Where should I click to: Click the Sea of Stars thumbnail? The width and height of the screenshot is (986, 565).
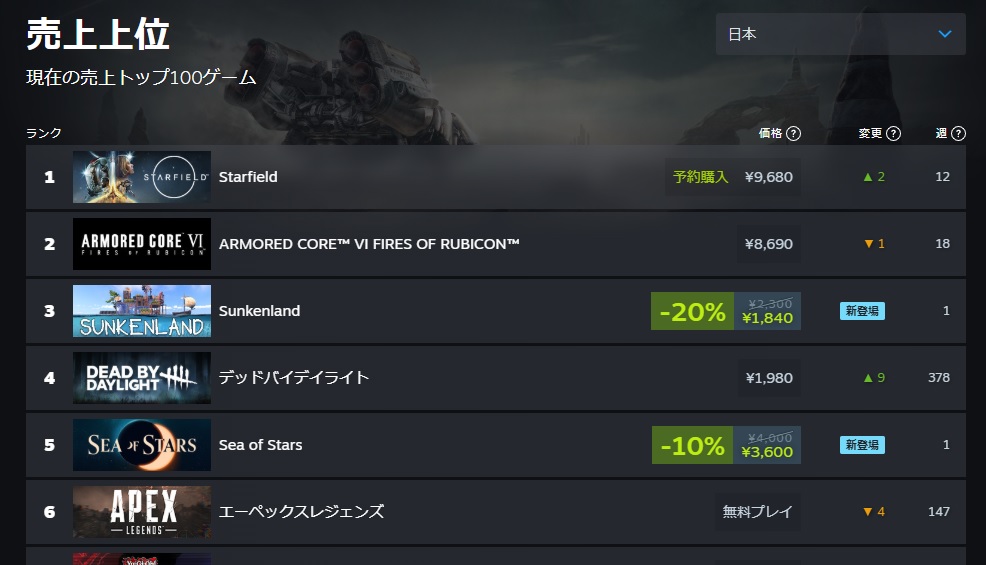click(142, 445)
